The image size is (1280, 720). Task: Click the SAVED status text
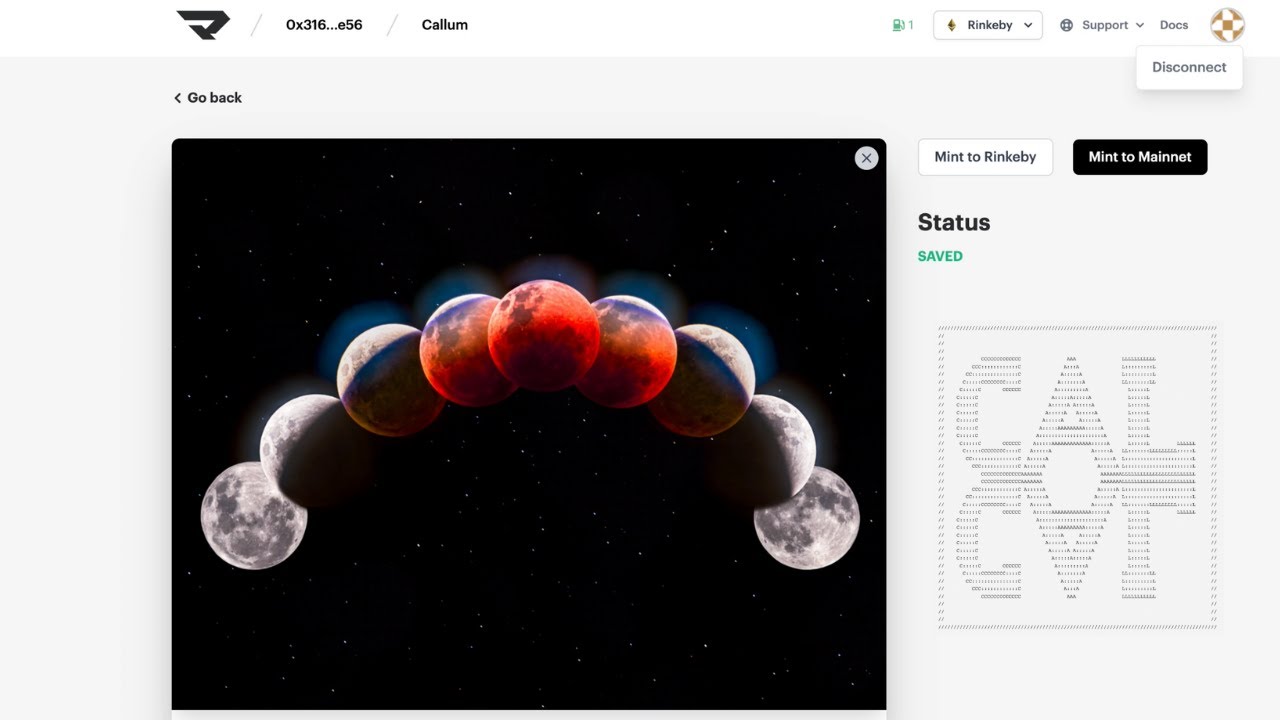pyautogui.click(x=940, y=256)
